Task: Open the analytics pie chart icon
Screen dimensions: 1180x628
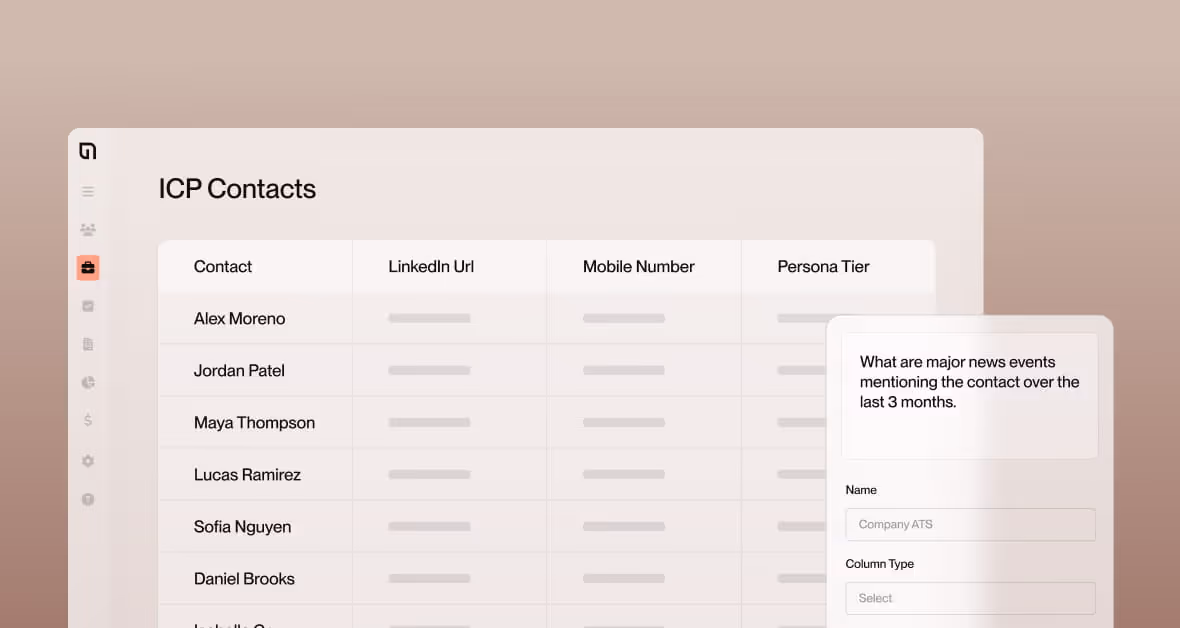Action: pos(88,382)
